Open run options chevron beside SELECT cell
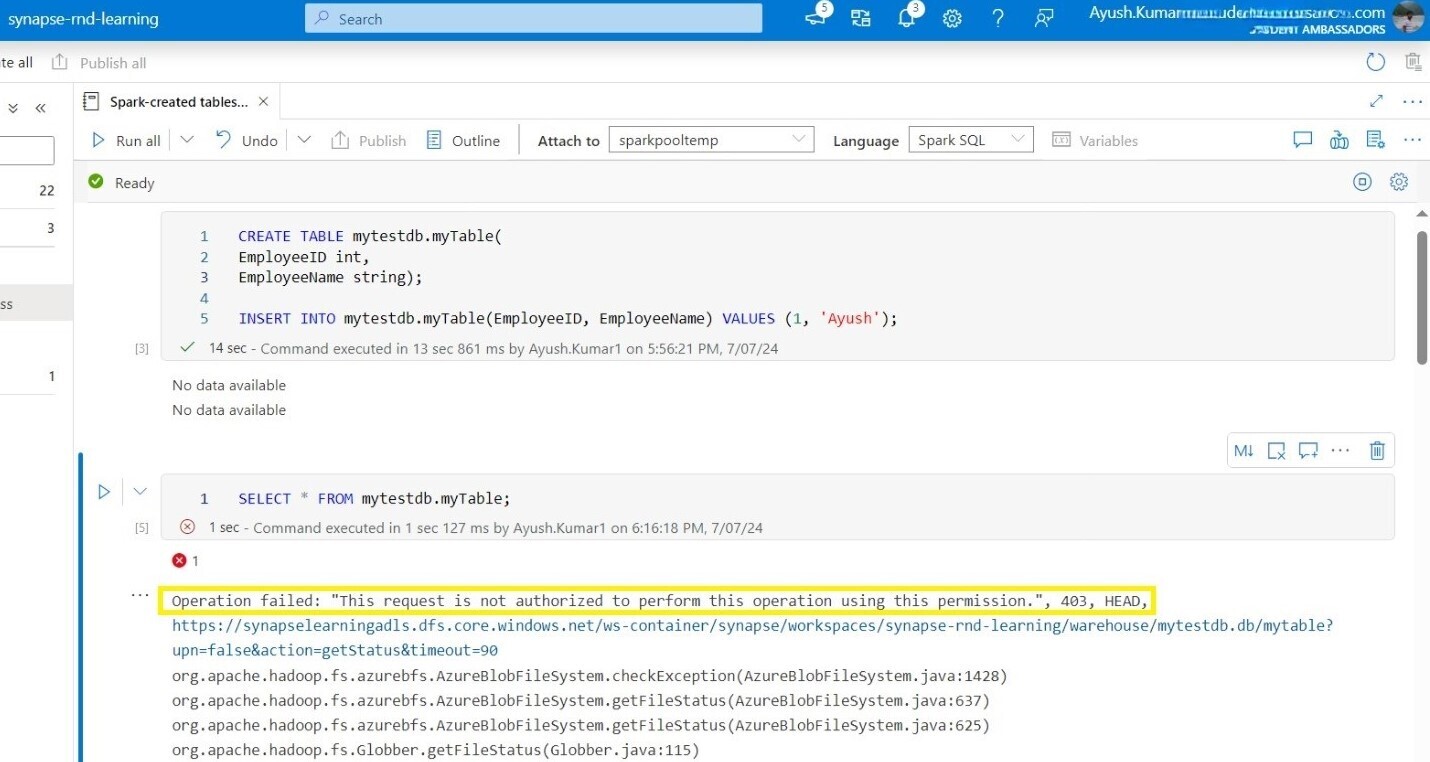Image resolution: width=1430 pixels, height=762 pixels. (x=139, y=491)
